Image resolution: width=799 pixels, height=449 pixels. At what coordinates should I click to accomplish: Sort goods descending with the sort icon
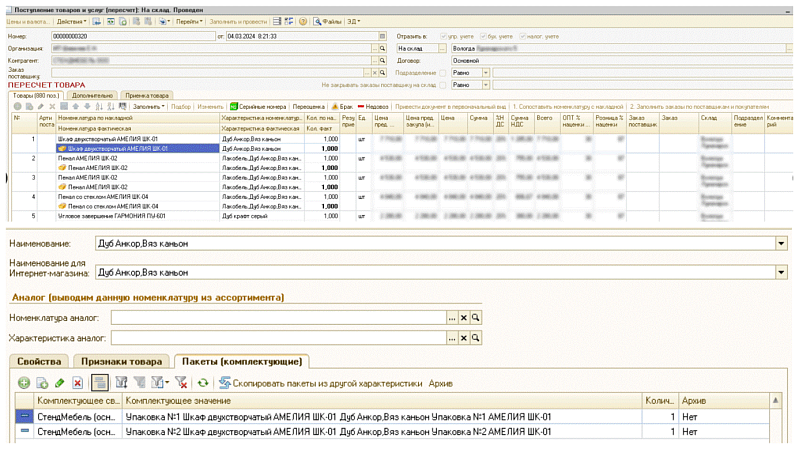[x=111, y=107]
